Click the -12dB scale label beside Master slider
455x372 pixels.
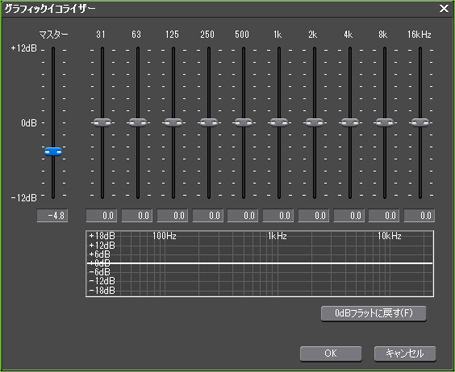(x=24, y=198)
